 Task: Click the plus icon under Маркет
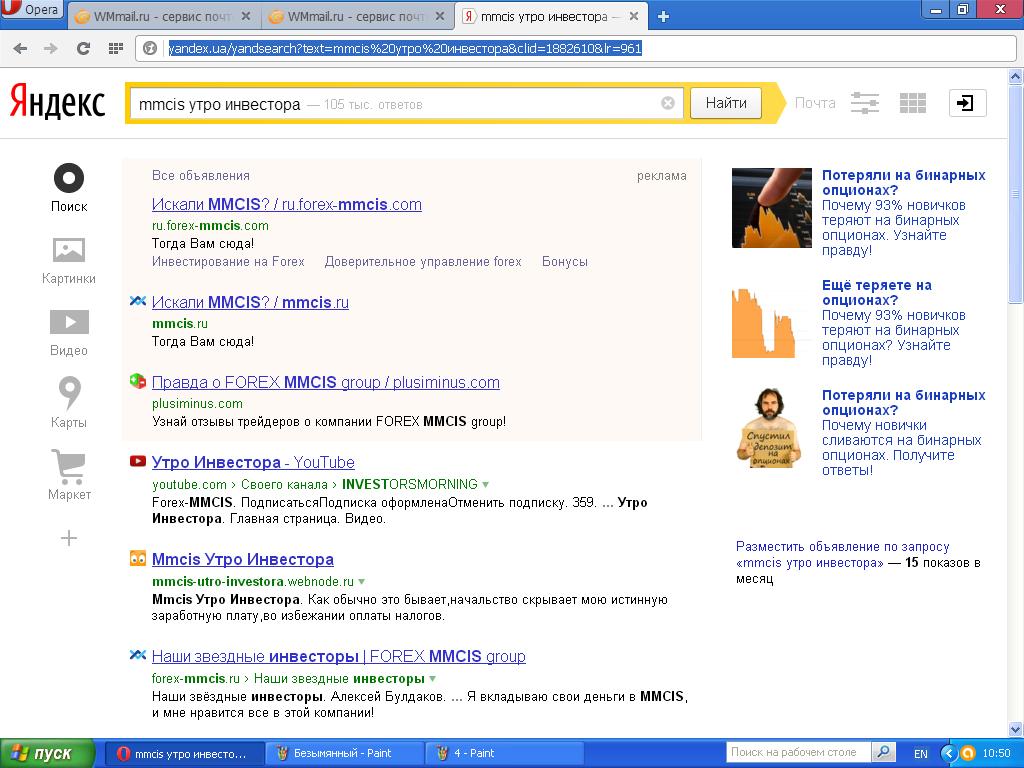(x=69, y=538)
